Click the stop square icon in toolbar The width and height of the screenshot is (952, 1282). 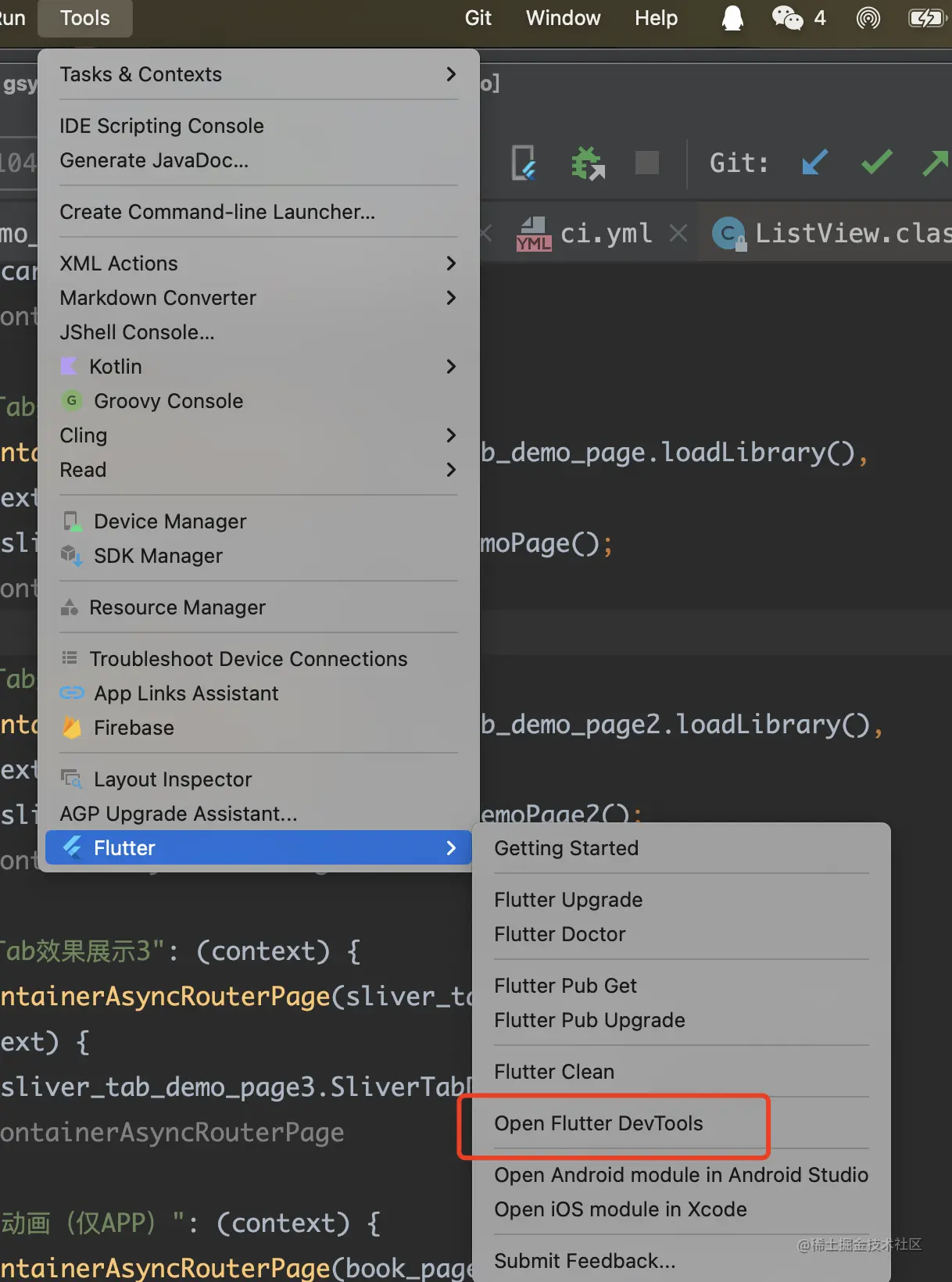coord(647,163)
